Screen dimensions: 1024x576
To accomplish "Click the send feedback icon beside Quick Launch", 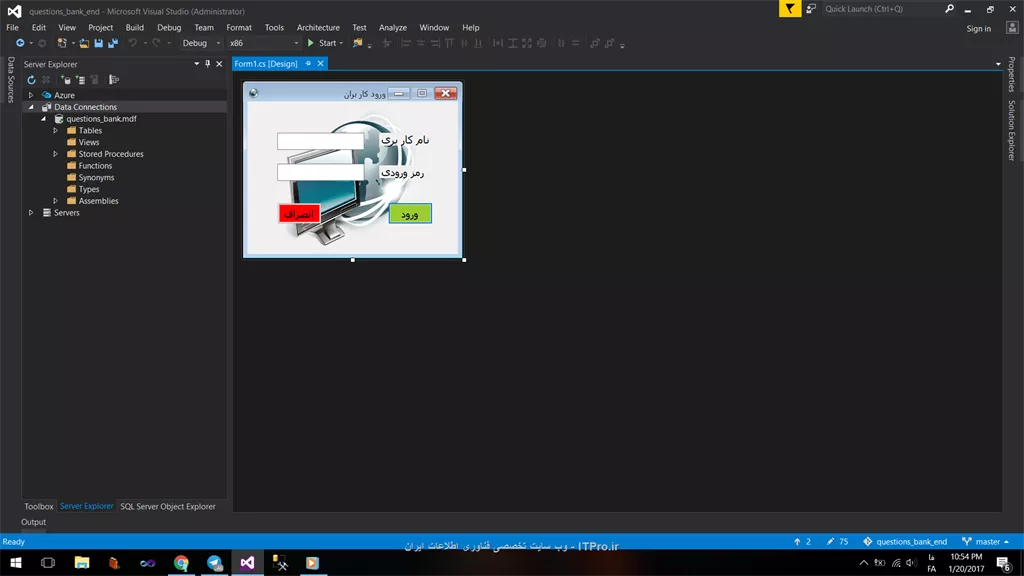I will tap(811, 8).
